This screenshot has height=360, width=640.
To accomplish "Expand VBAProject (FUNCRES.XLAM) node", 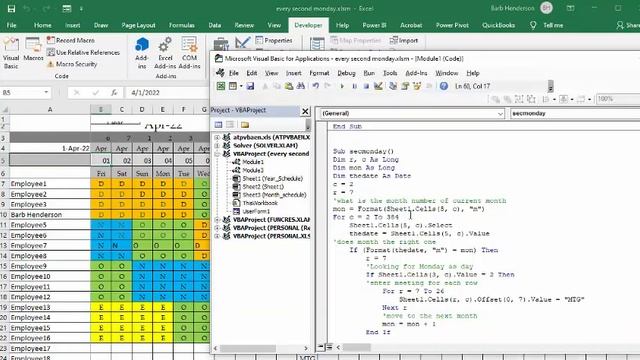I will point(217,220).
